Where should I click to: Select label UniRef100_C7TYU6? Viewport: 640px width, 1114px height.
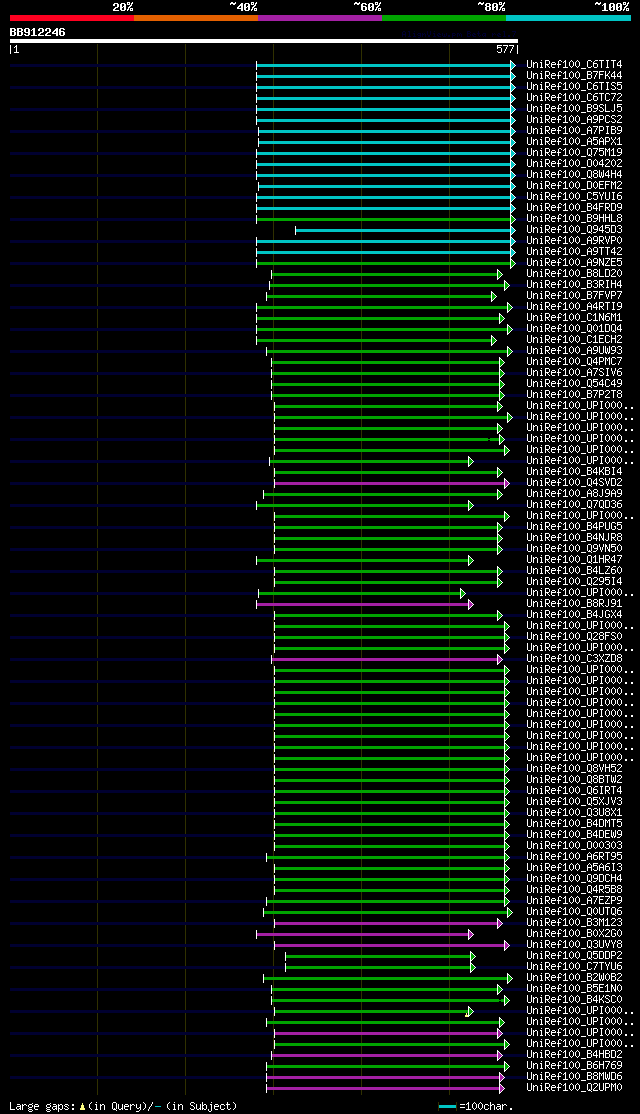point(574,967)
